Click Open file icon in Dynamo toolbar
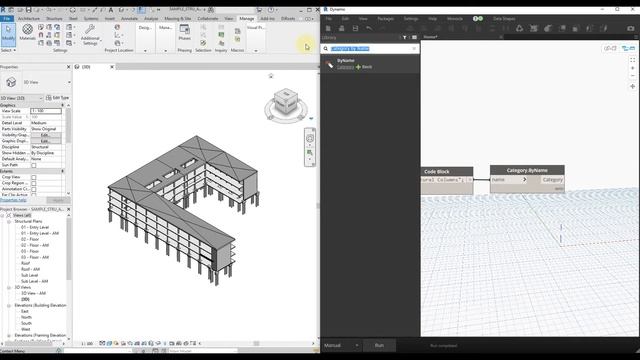Viewport: 640px width, 360px height. [342, 28]
